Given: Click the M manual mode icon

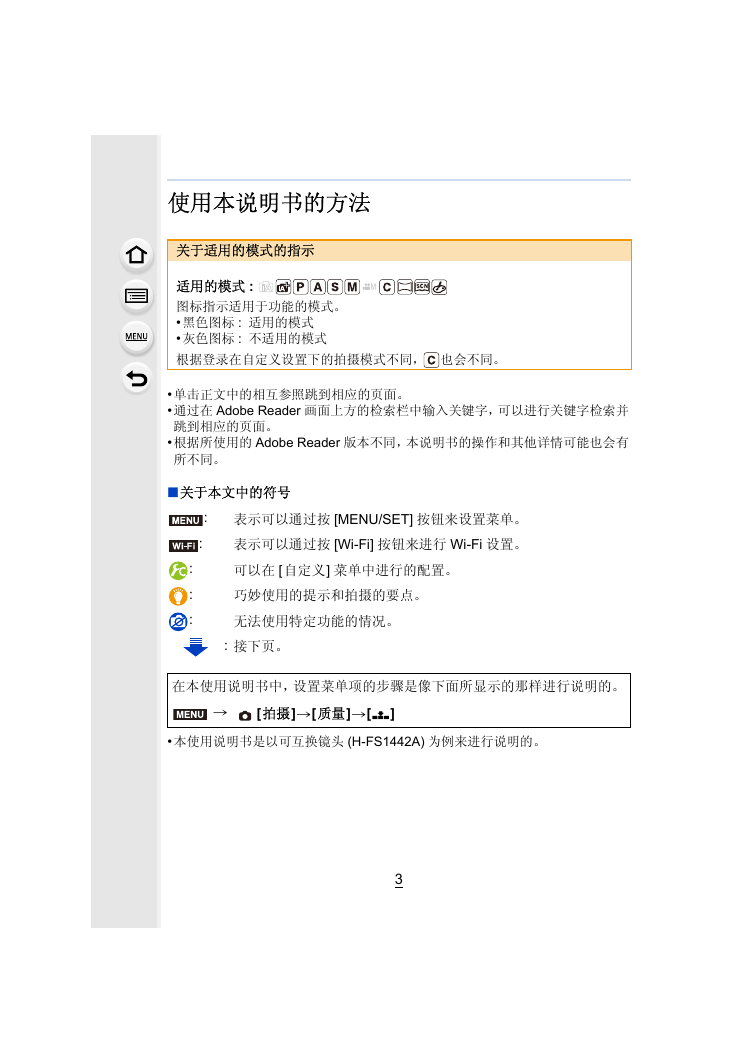Looking at the screenshot, I should point(352,287).
